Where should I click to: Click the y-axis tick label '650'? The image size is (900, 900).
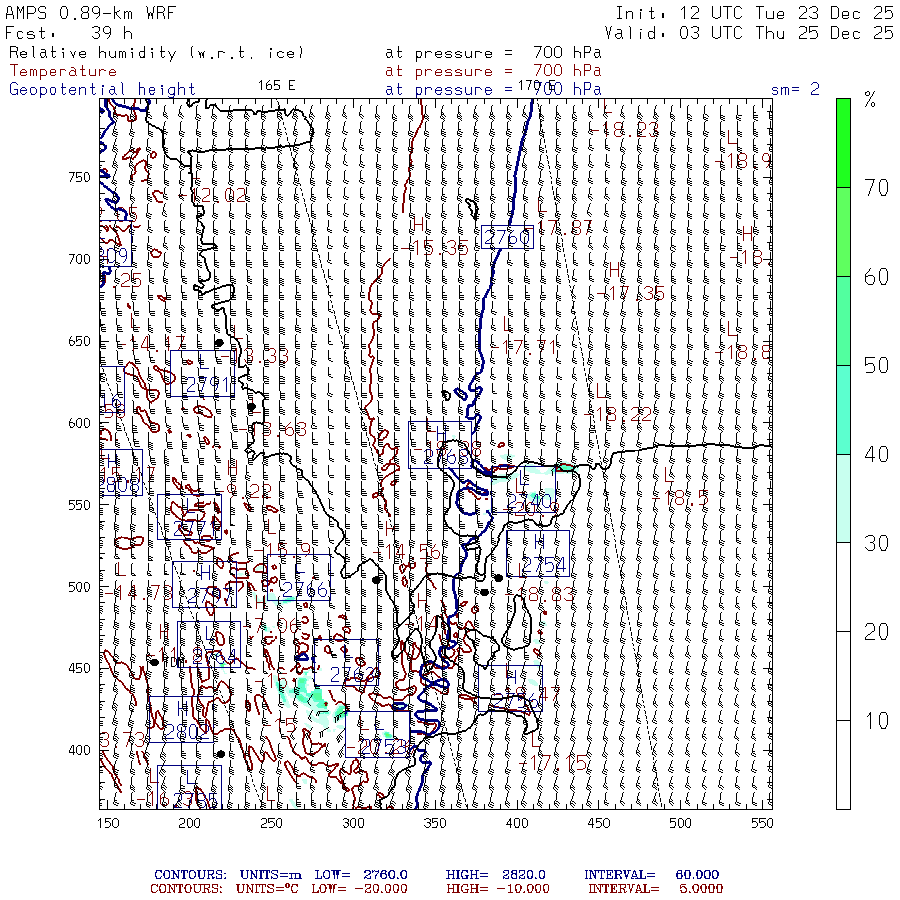pyautogui.click(x=79, y=342)
